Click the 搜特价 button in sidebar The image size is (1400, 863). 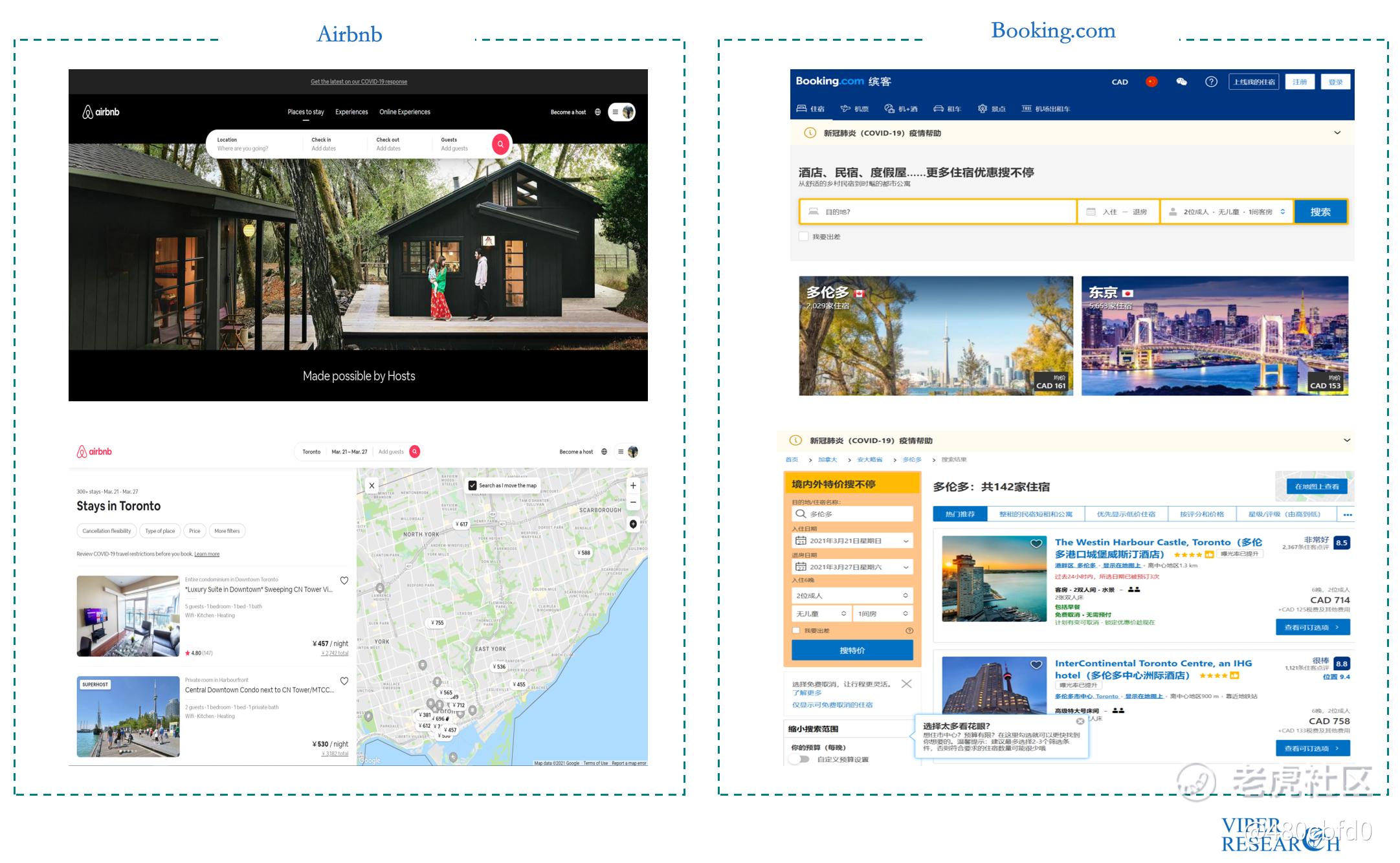pos(852,650)
